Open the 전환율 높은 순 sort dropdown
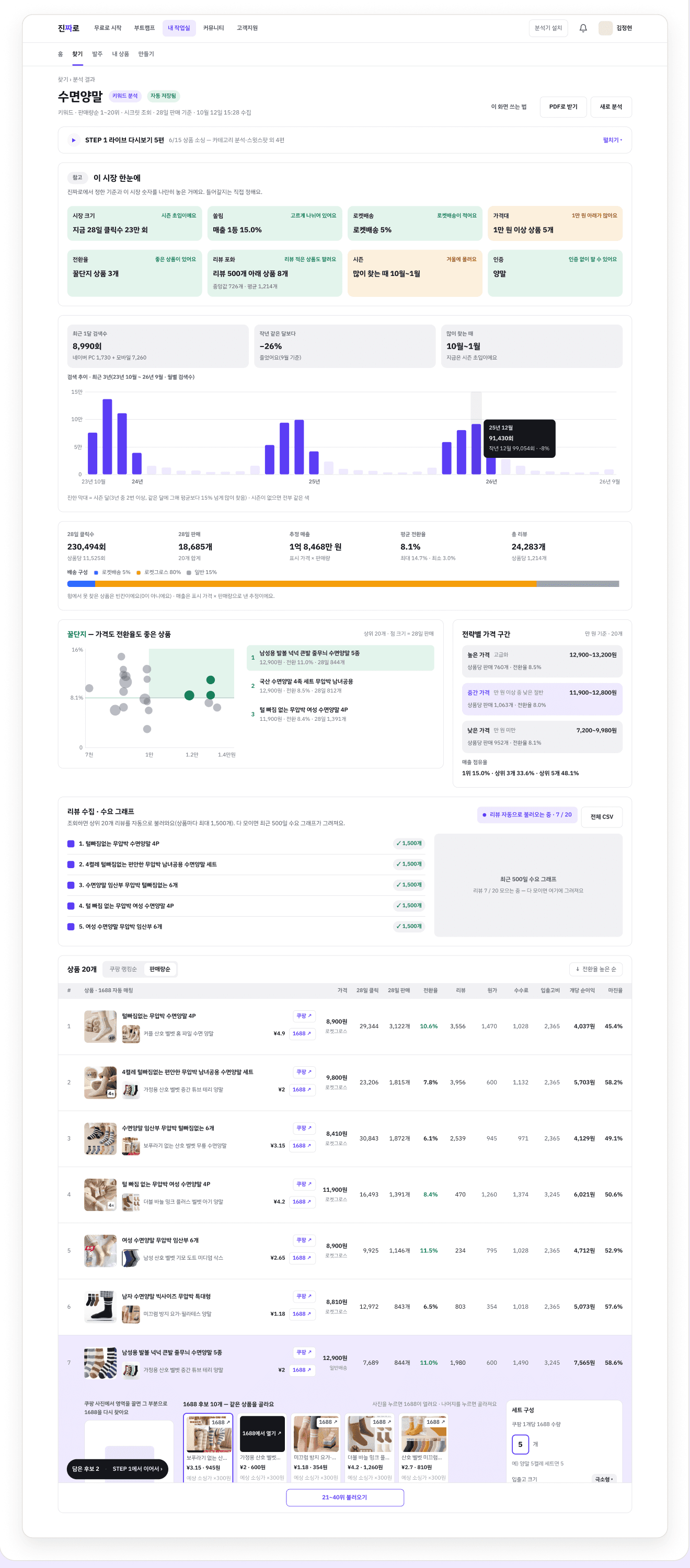This screenshot has width=690, height=1568. pos(595,969)
